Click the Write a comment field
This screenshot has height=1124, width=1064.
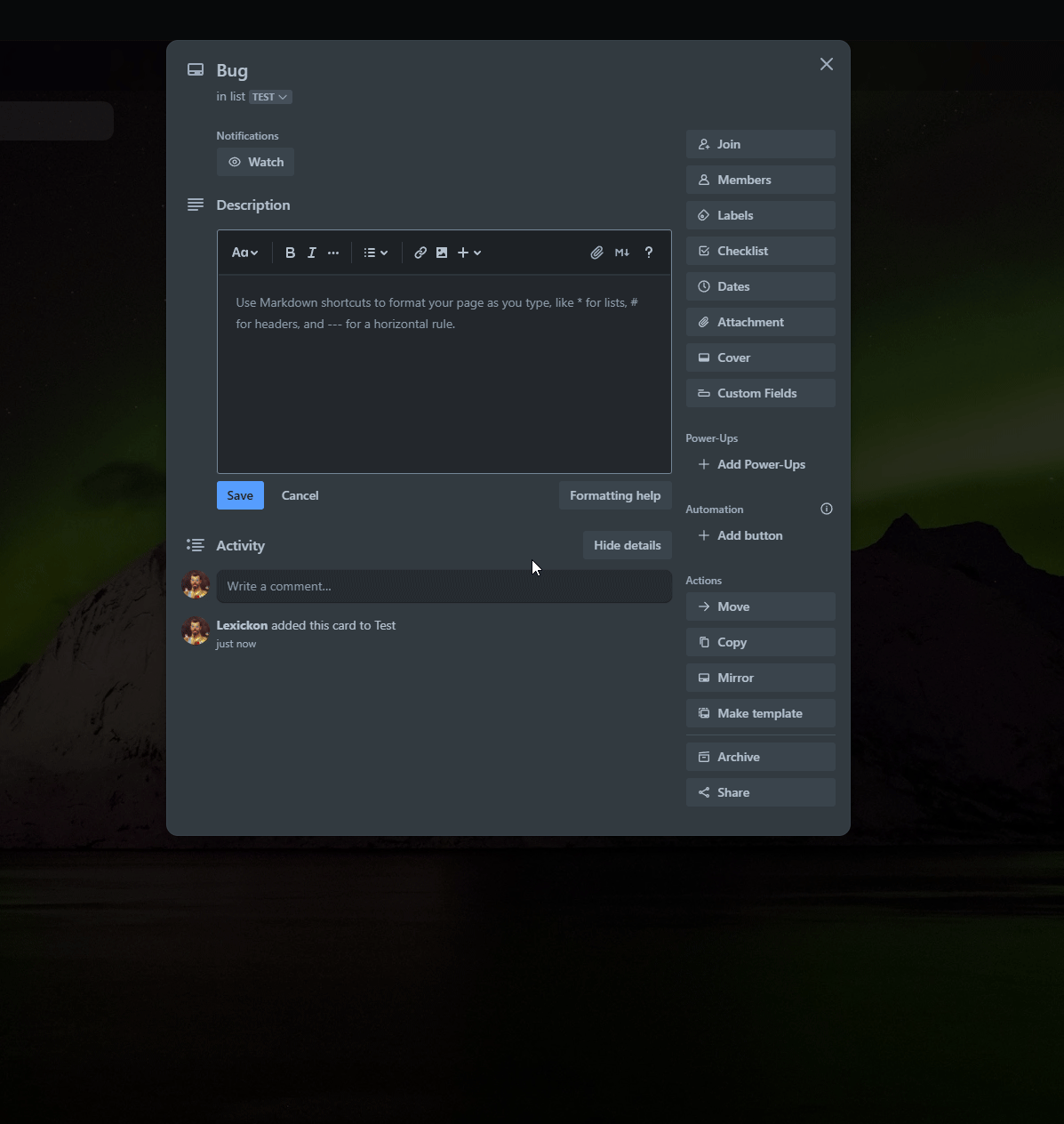click(x=444, y=586)
